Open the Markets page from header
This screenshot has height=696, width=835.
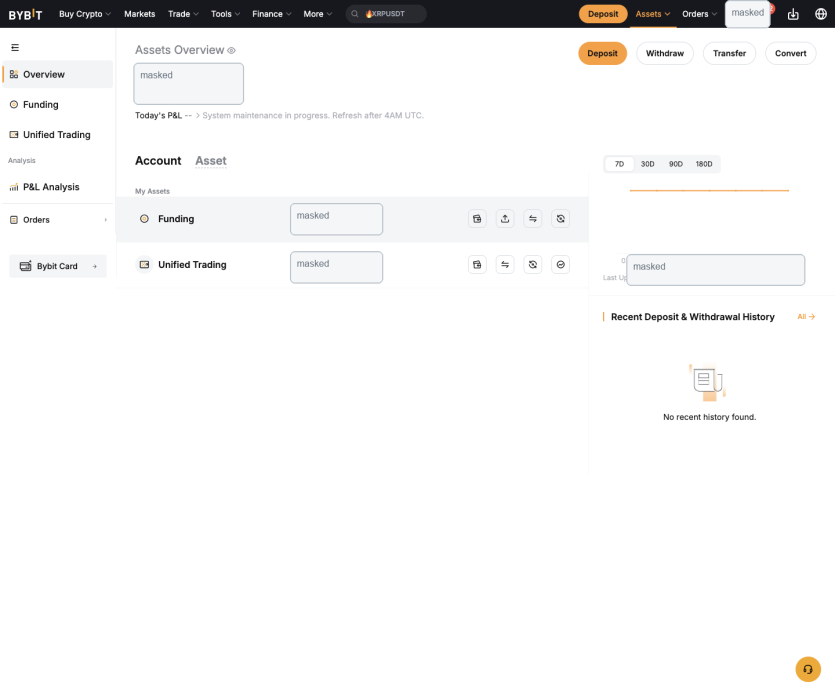140,14
